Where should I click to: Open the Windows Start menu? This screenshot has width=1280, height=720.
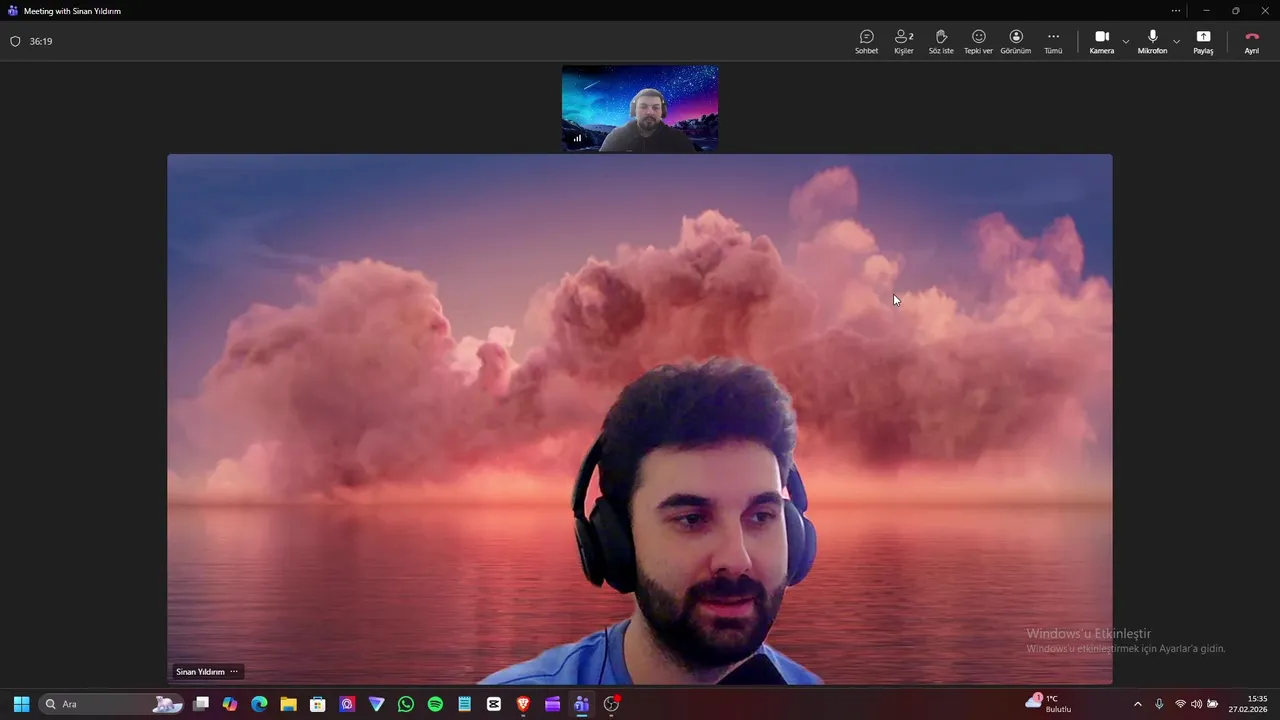coord(21,704)
